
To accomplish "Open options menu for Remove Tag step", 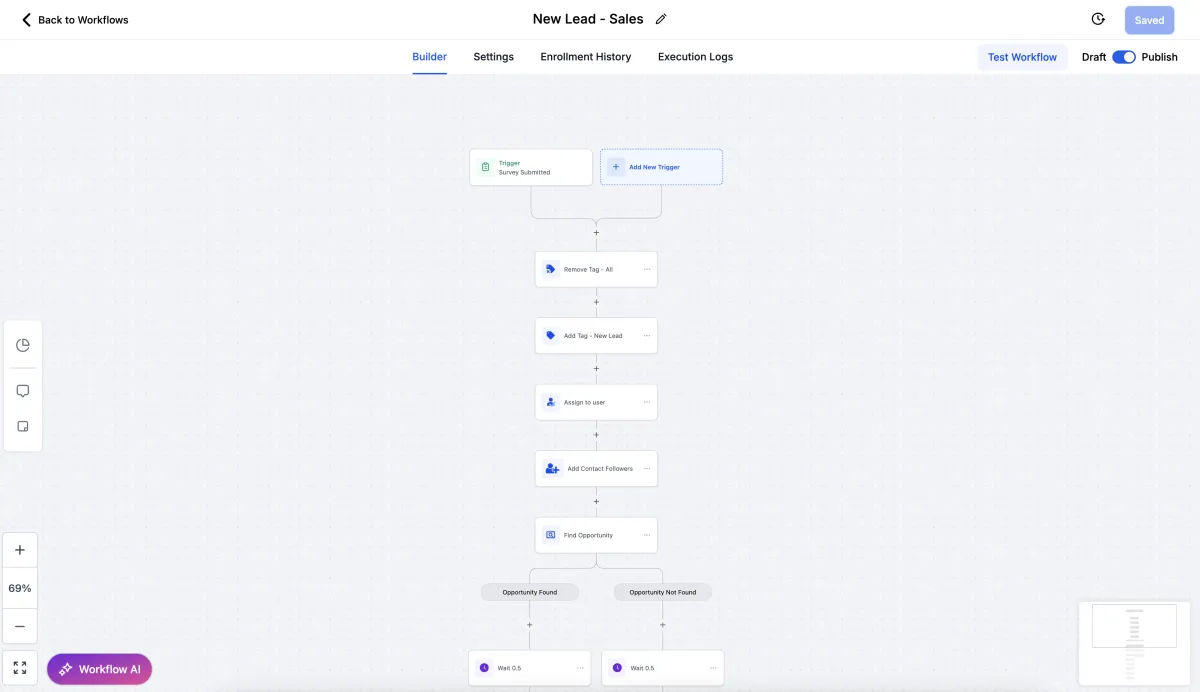I will click(x=647, y=269).
